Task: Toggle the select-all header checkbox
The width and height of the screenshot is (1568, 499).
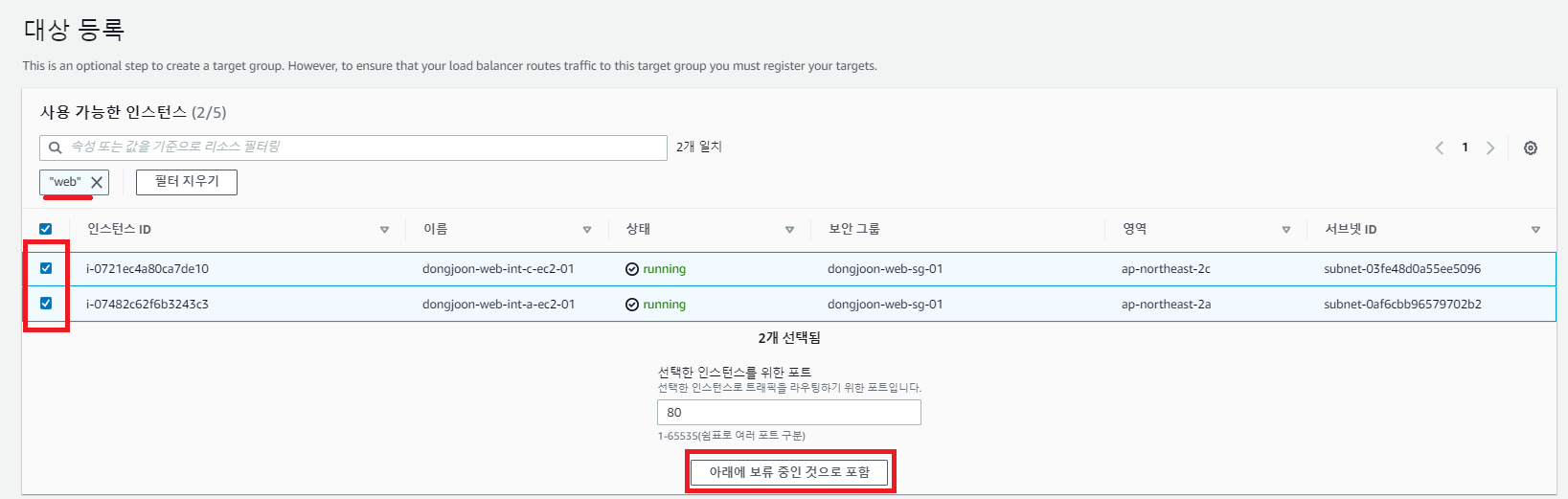Action: 45,229
